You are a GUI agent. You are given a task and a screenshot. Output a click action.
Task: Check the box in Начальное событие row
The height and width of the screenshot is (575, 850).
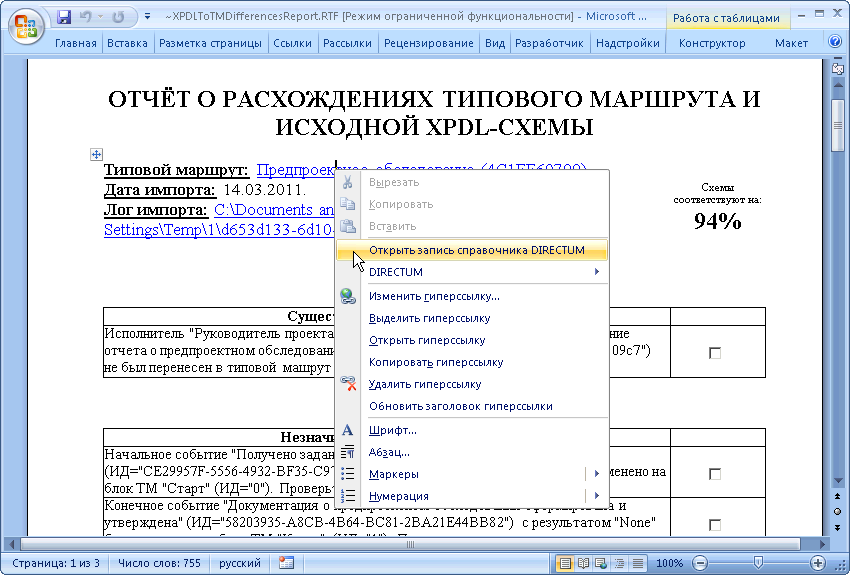coord(715,474)
